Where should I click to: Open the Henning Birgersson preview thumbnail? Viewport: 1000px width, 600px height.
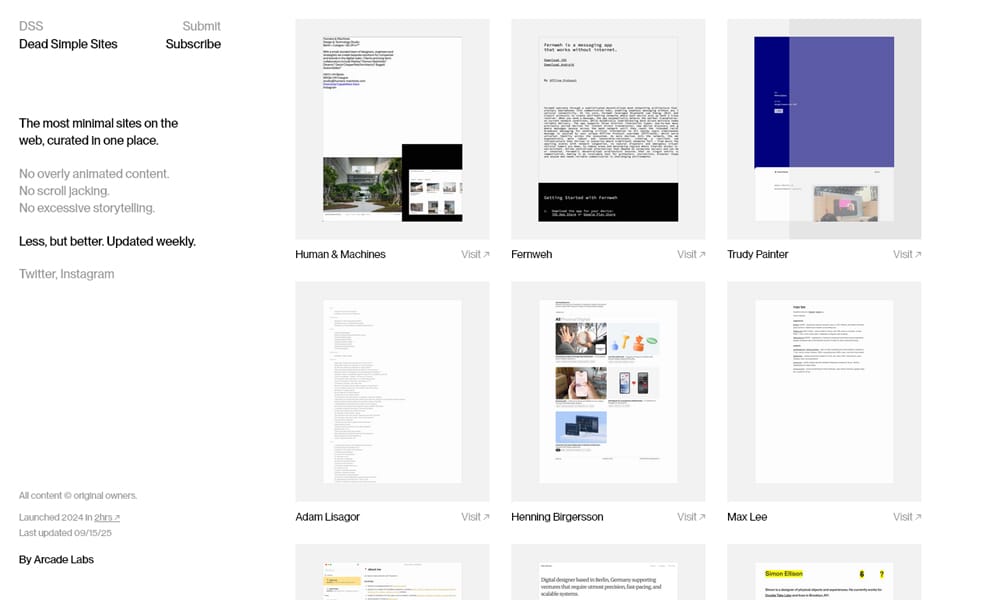(607, 391)
